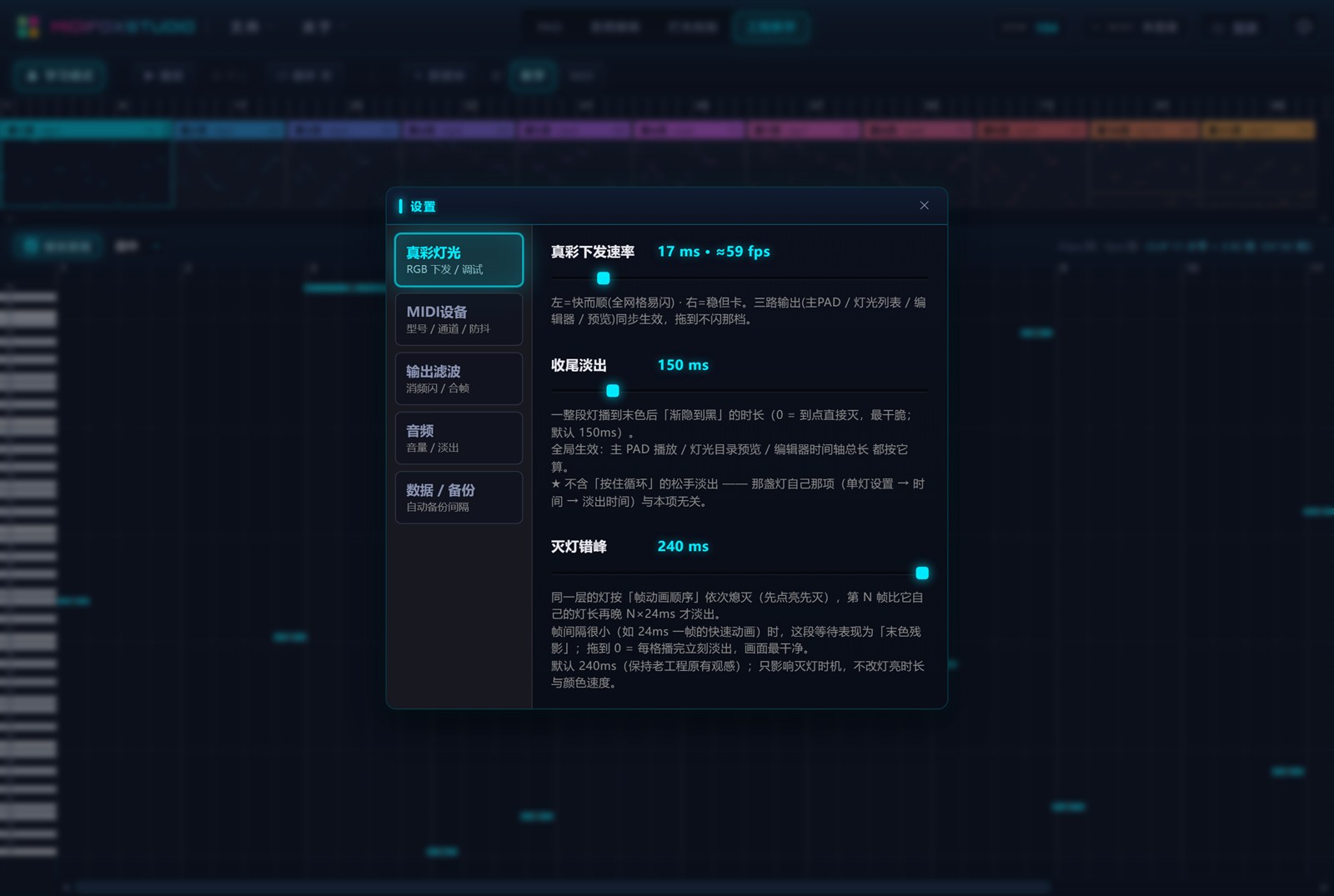Click the 收尾淡出 slider handle

pos(613,391)
